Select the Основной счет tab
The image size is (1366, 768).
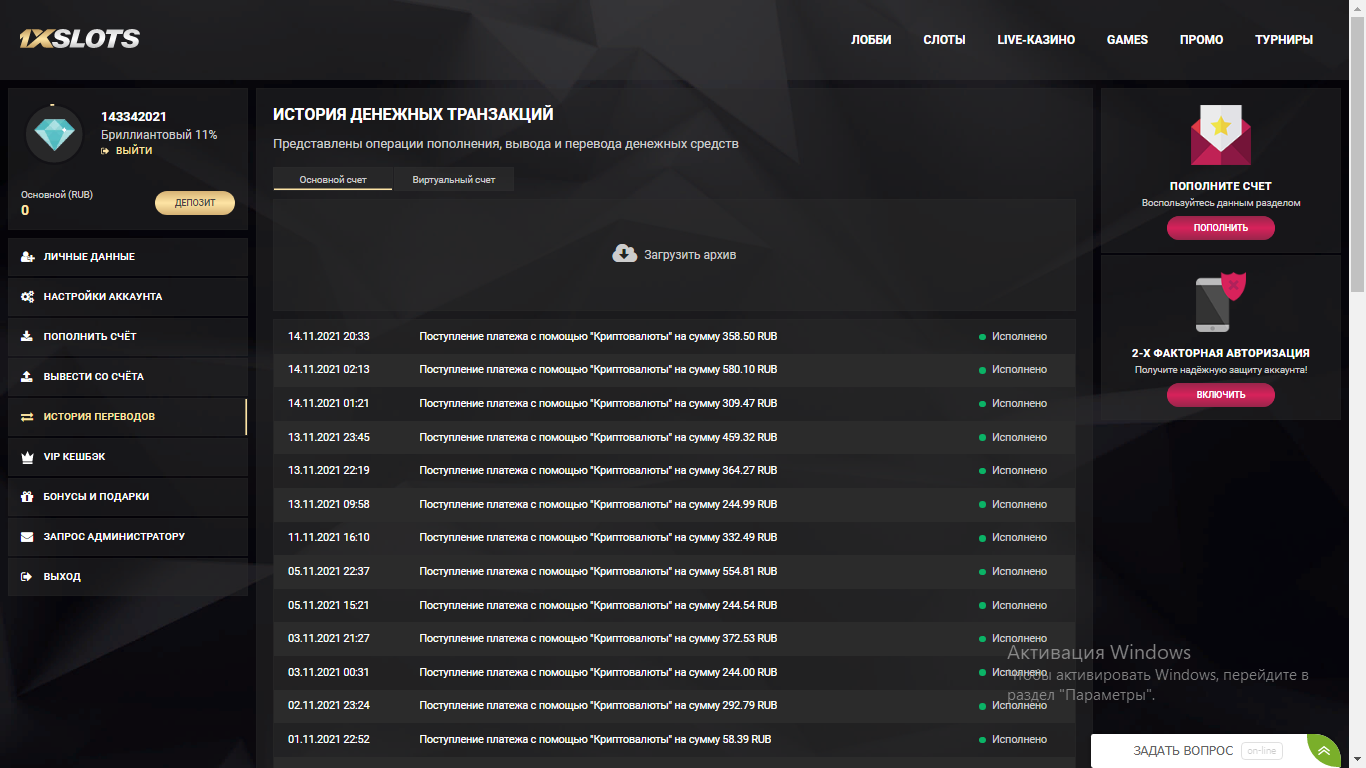(x=333, y=180)
